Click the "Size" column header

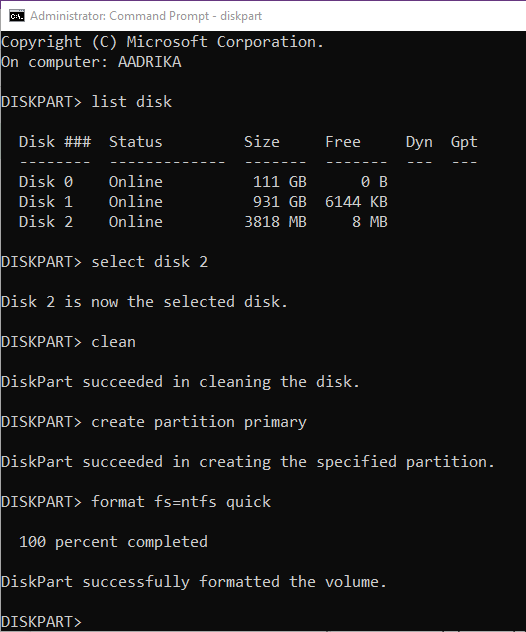point(262,142)
